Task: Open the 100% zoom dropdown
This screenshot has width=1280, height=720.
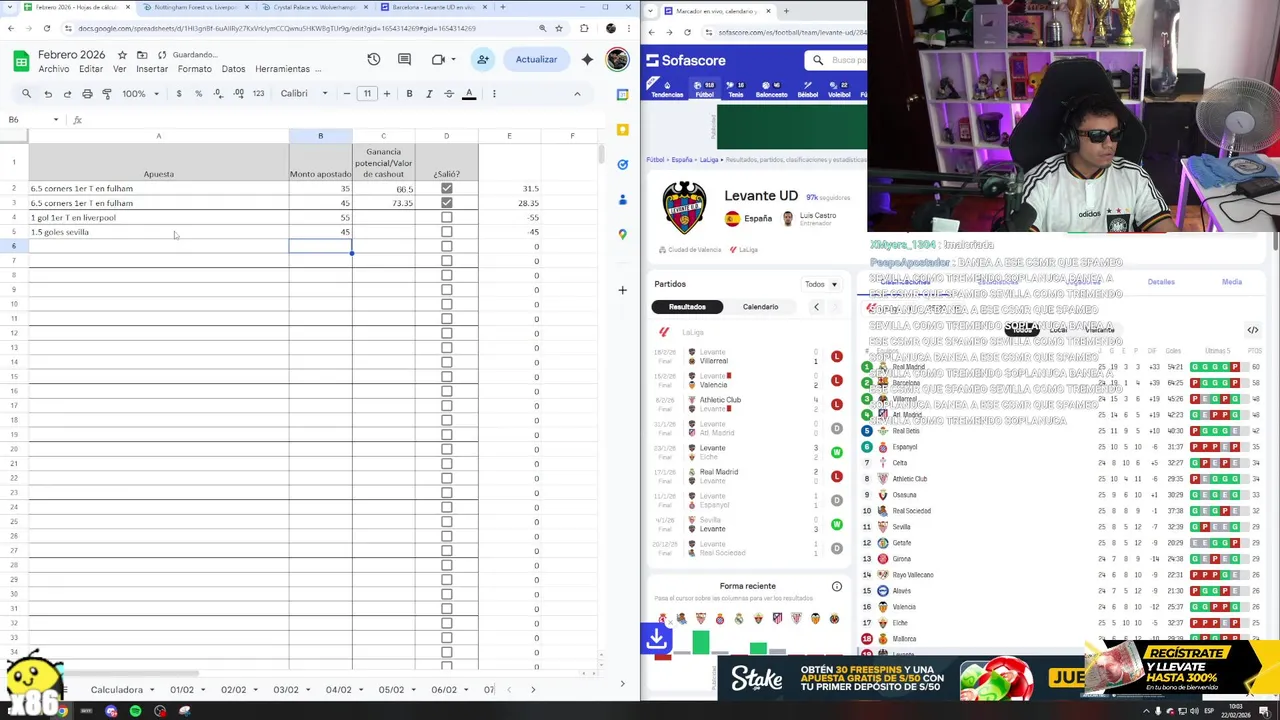Action: (140, 94)
